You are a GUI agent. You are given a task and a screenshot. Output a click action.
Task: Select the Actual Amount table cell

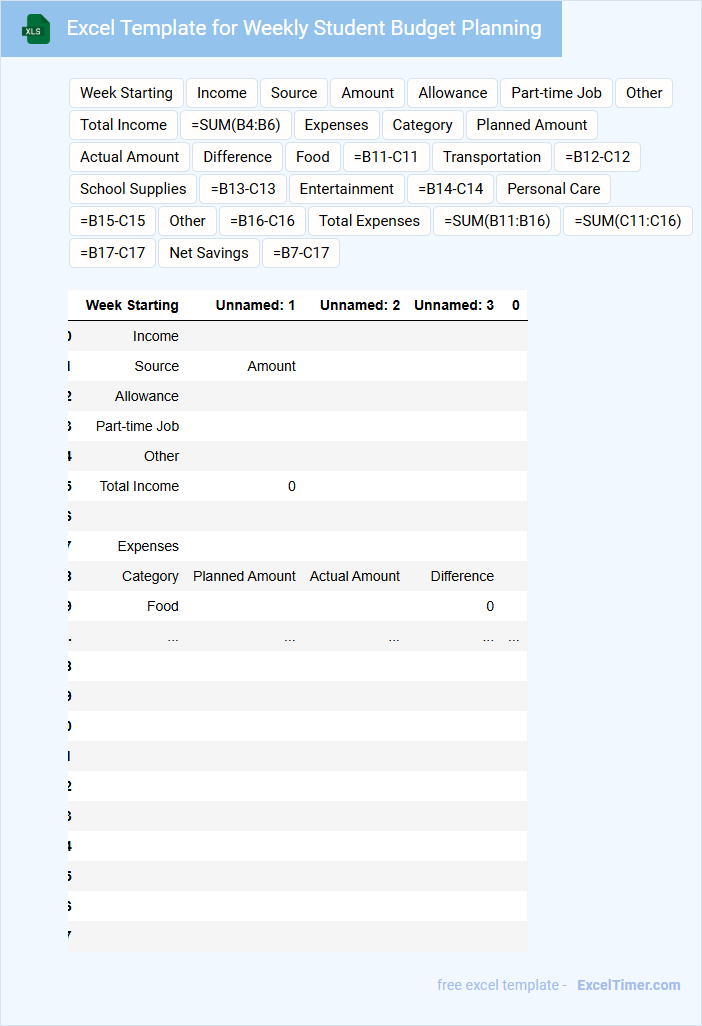tap(355, 576)
